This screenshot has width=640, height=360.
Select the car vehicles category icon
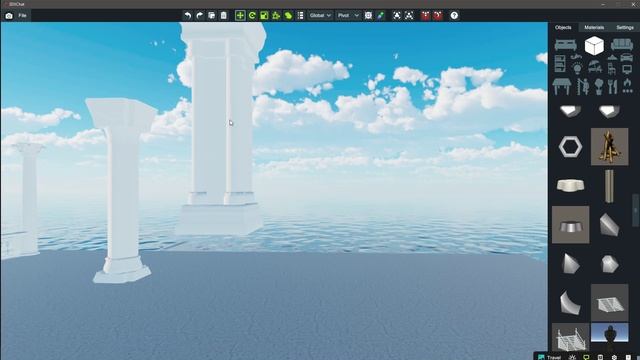[x=627, y=58]
